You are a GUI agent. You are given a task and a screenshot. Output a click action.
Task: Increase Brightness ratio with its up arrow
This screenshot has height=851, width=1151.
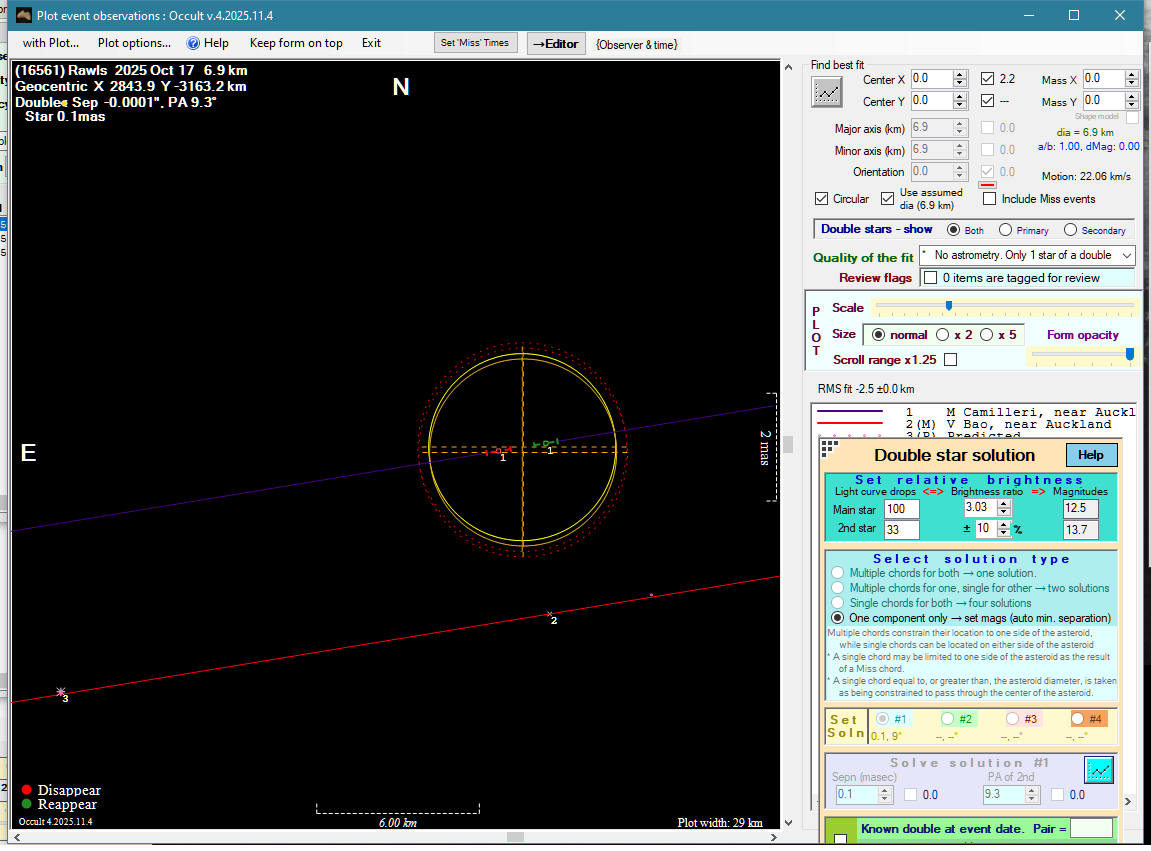(1003, 504)
